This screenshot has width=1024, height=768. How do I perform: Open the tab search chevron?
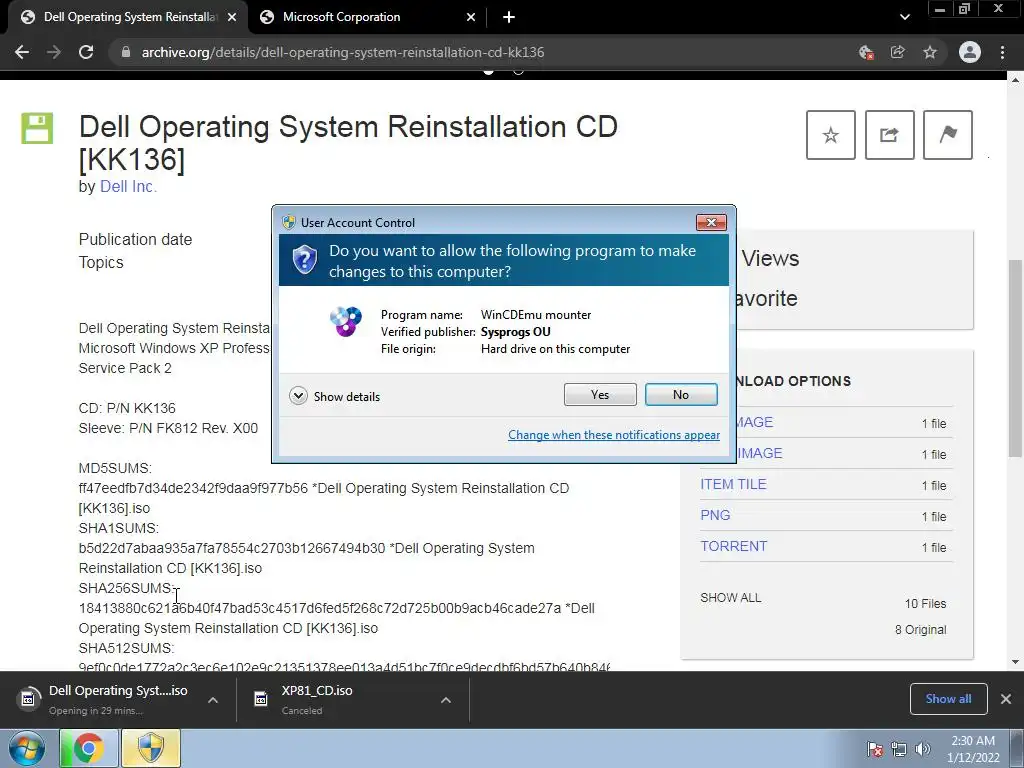[904, 18]
